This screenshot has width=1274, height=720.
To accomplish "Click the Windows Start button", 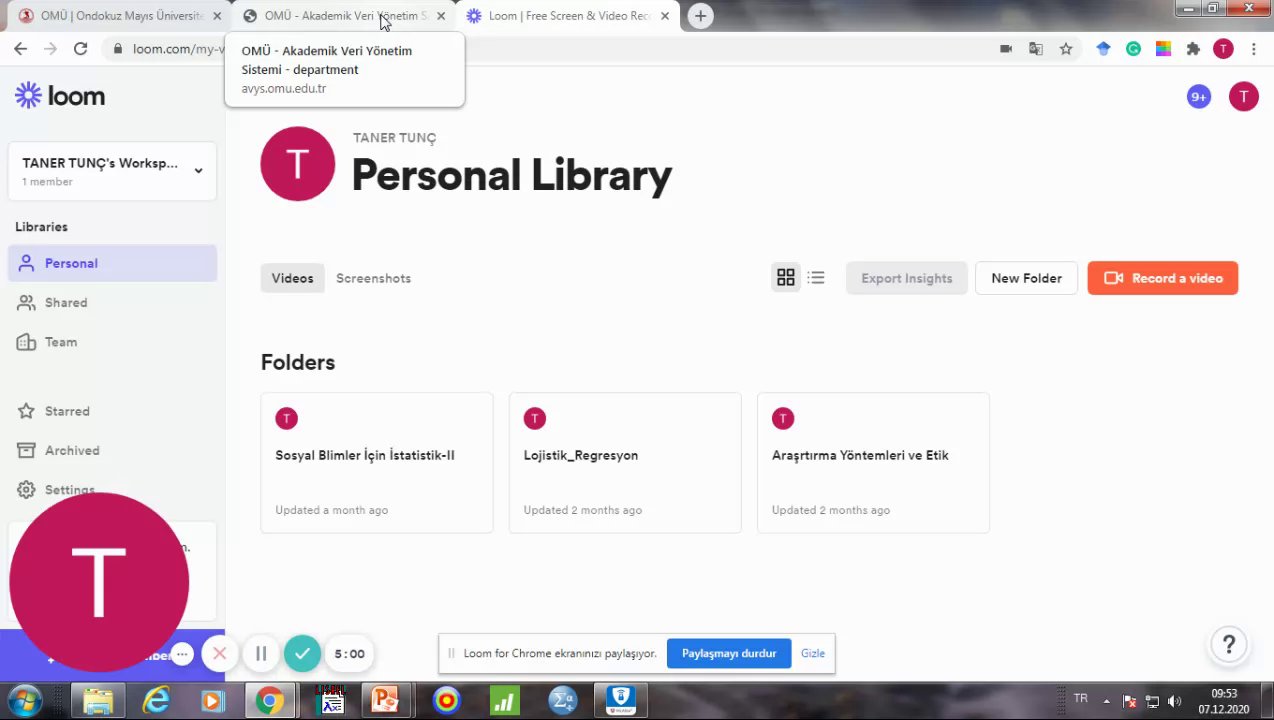I will point(24,701).
